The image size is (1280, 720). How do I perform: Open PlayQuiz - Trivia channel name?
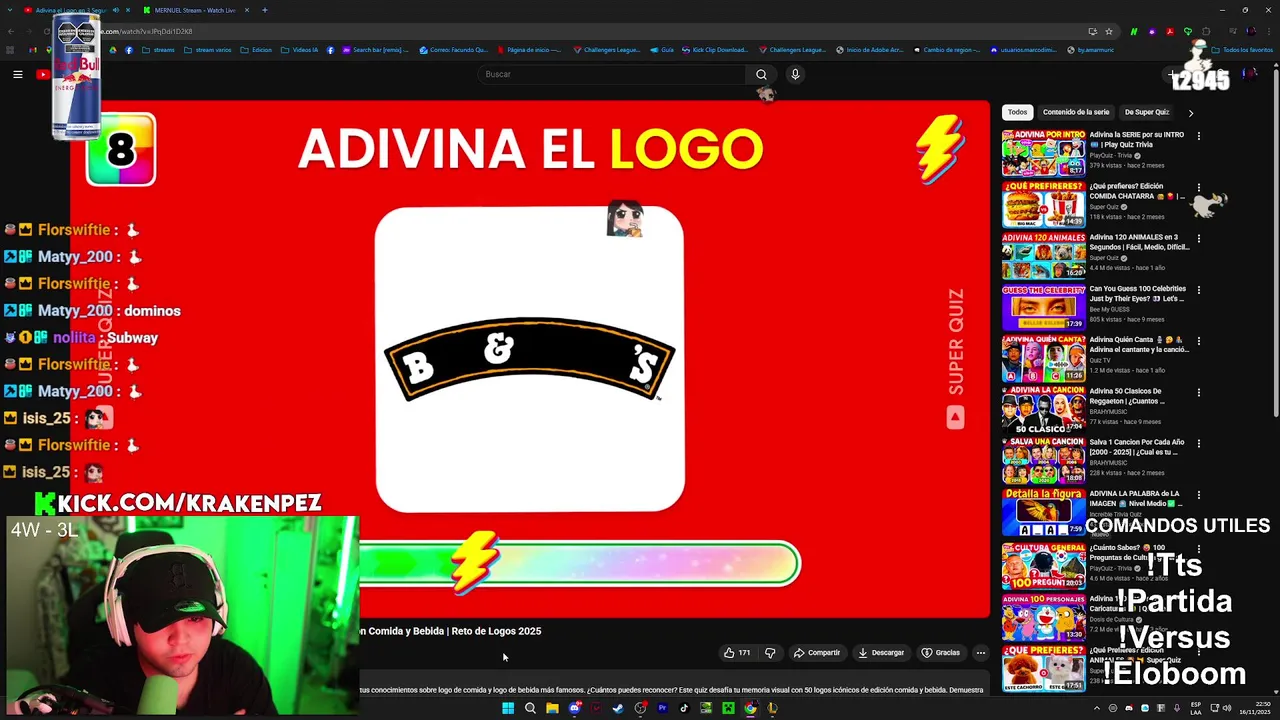pos(1111,156)
